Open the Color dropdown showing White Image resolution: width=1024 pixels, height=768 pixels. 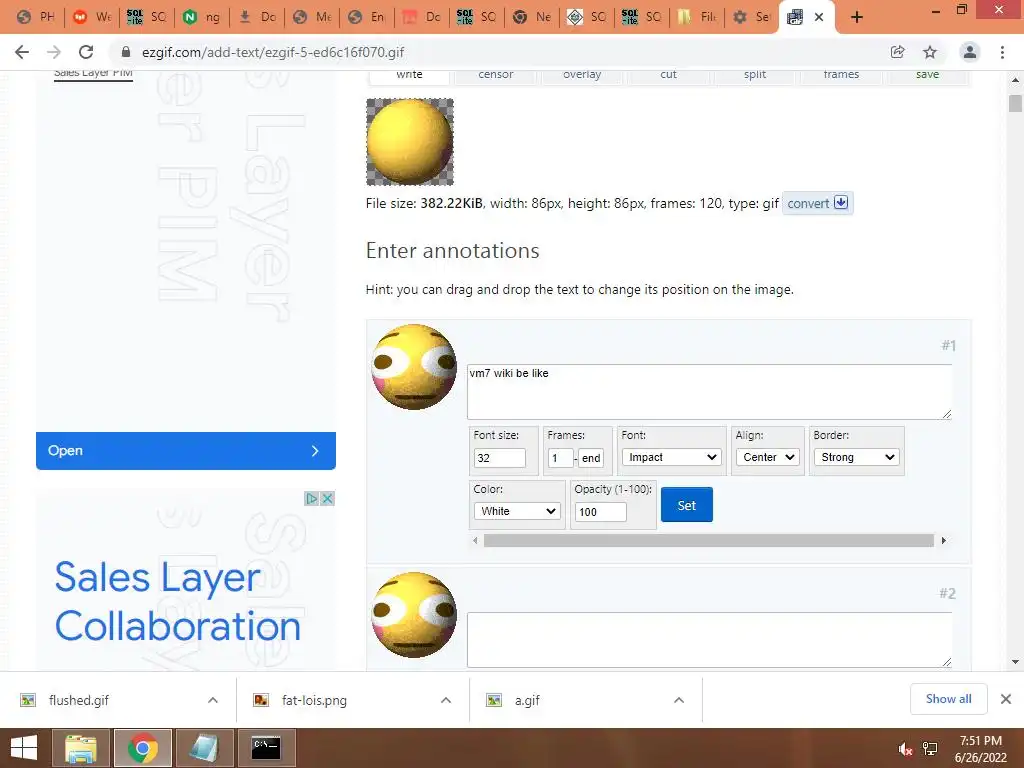(x=517, y=511)
